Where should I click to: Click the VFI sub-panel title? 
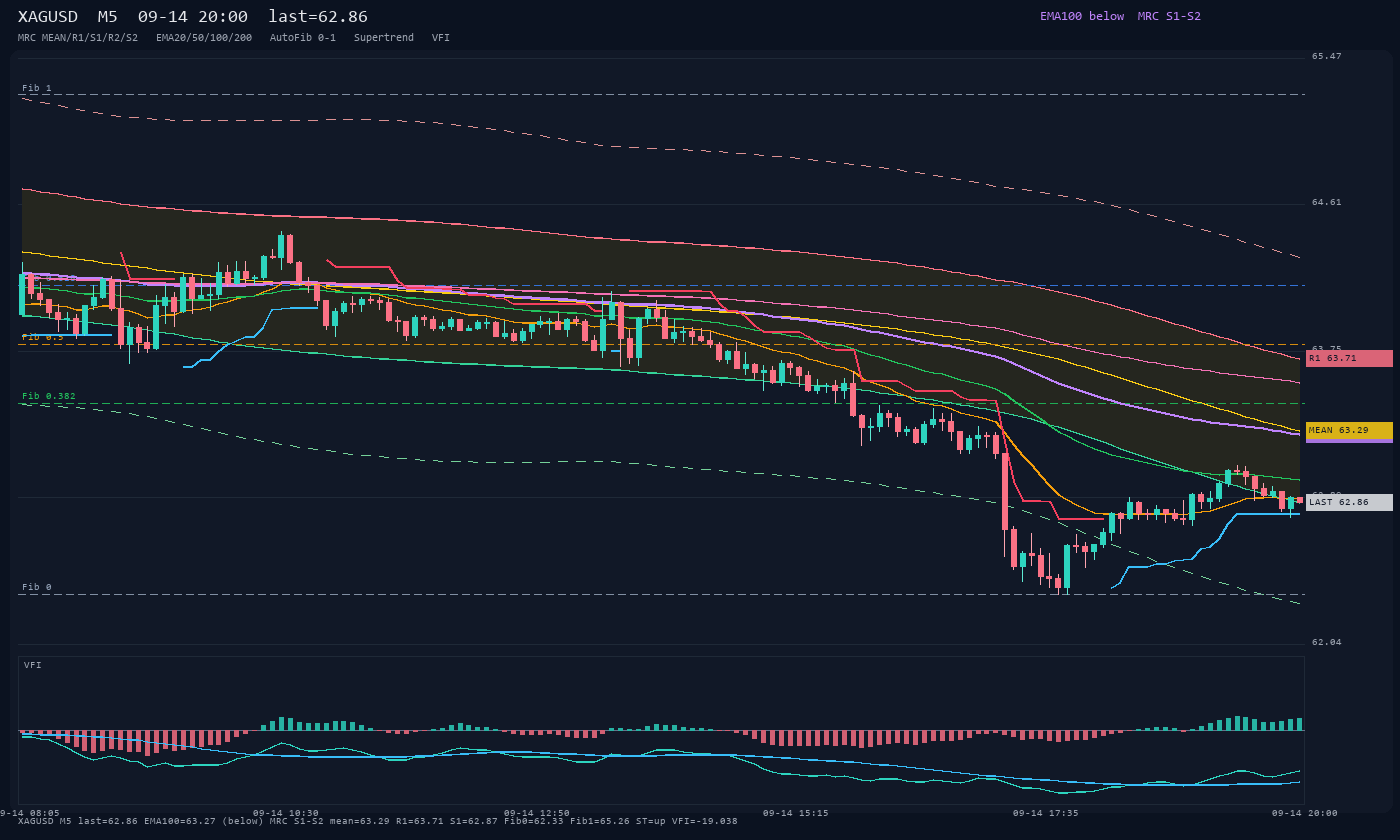point(32,665)
